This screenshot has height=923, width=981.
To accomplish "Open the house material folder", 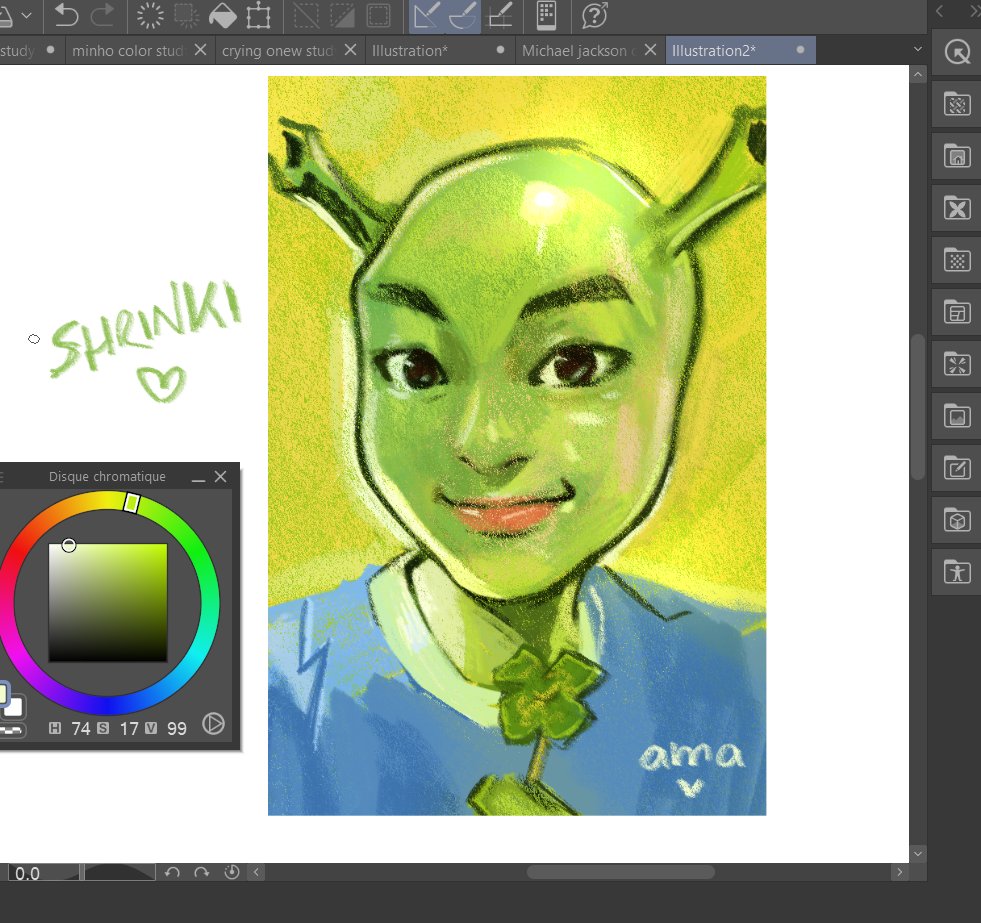I will [957, 156].
